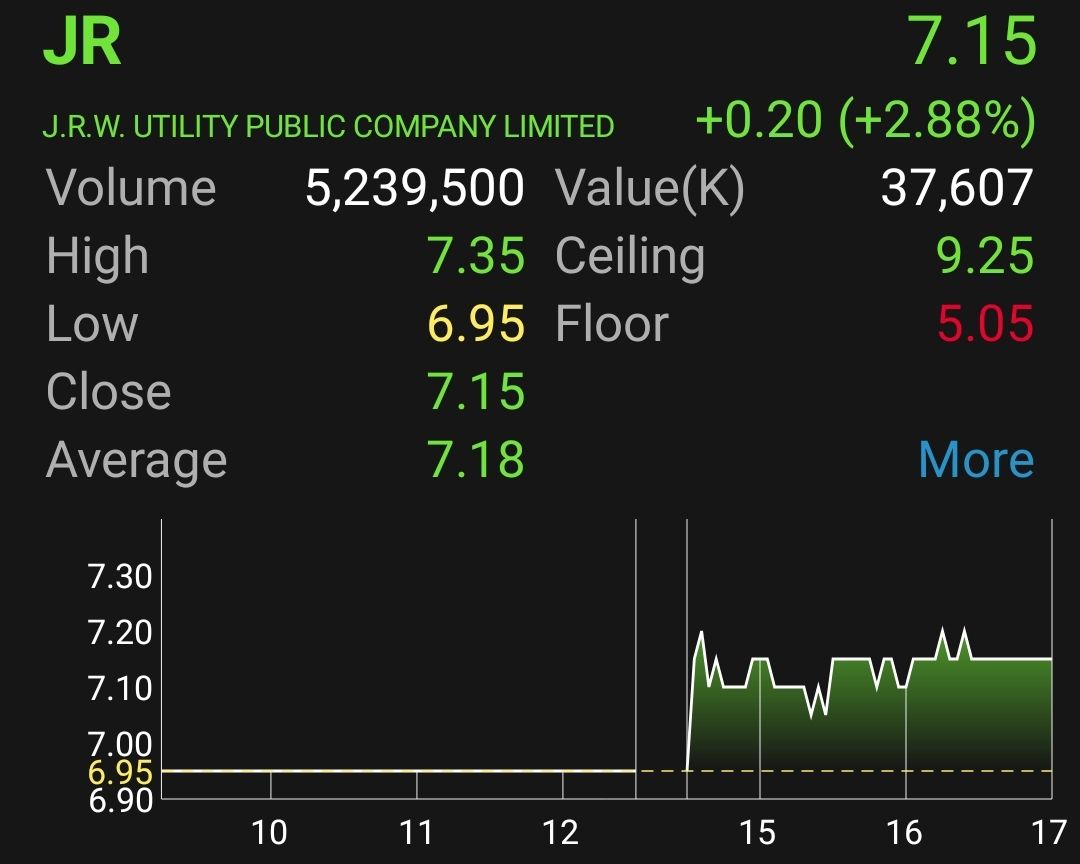The height and width of the screenshot is (864, 1080).
Task: Tap the Volume value 5,239,500
Action: click(x=415, y=188)
